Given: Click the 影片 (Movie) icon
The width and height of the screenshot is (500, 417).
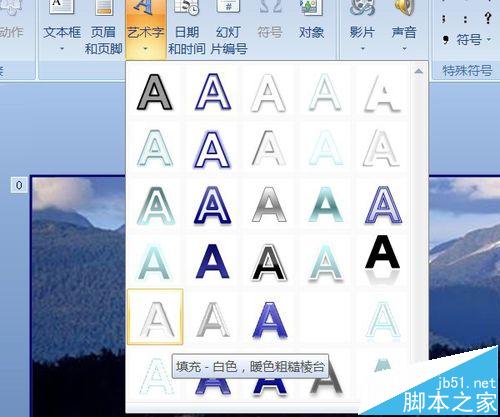Looking at the screenshot, I should coord(362,7).
